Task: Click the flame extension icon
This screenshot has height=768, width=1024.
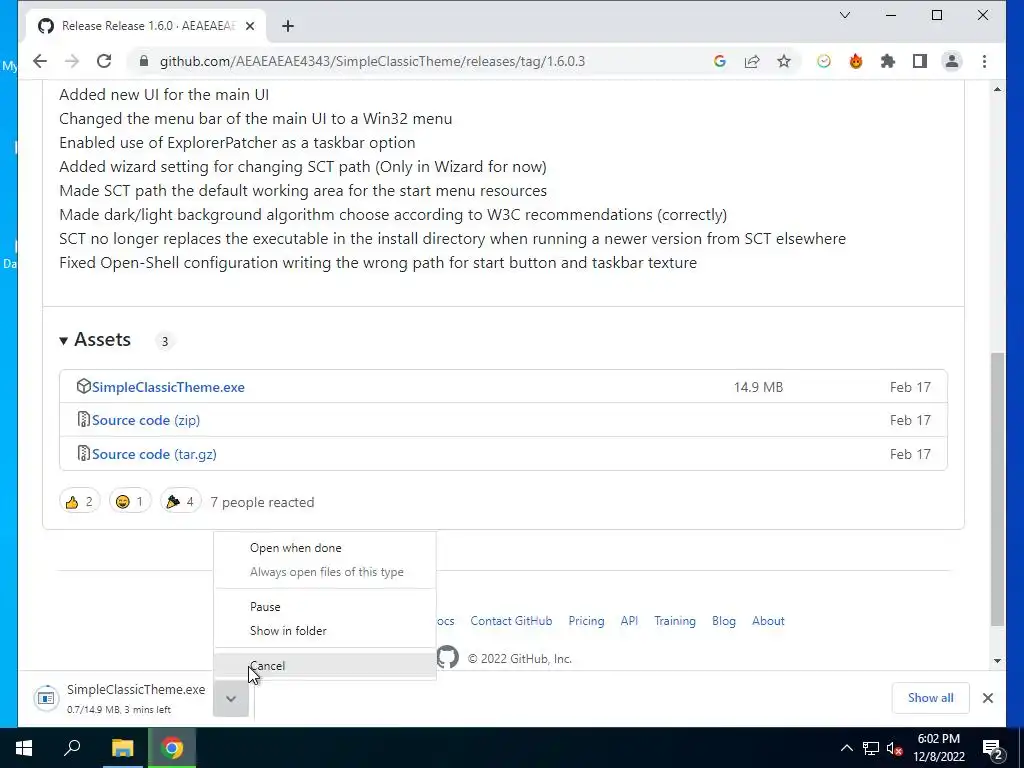Action: (x=856, y=61)
